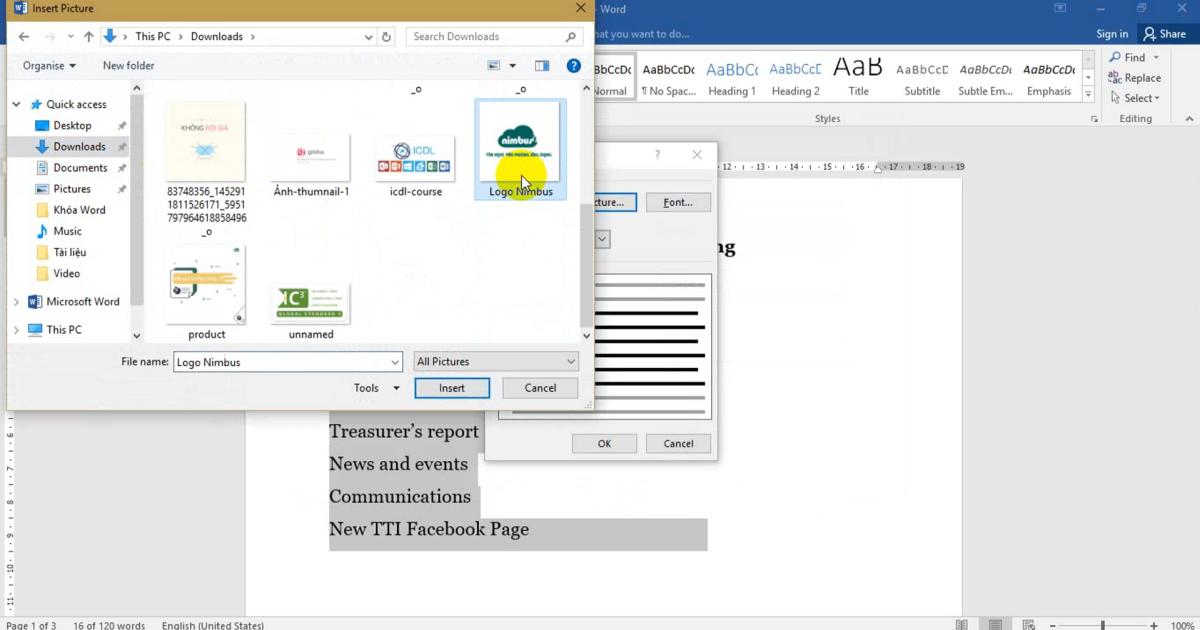The height and width of the screenshot is (630, 1200).
Task: Select the icdl-course image thumbnail
Action: tap(415, 158)
